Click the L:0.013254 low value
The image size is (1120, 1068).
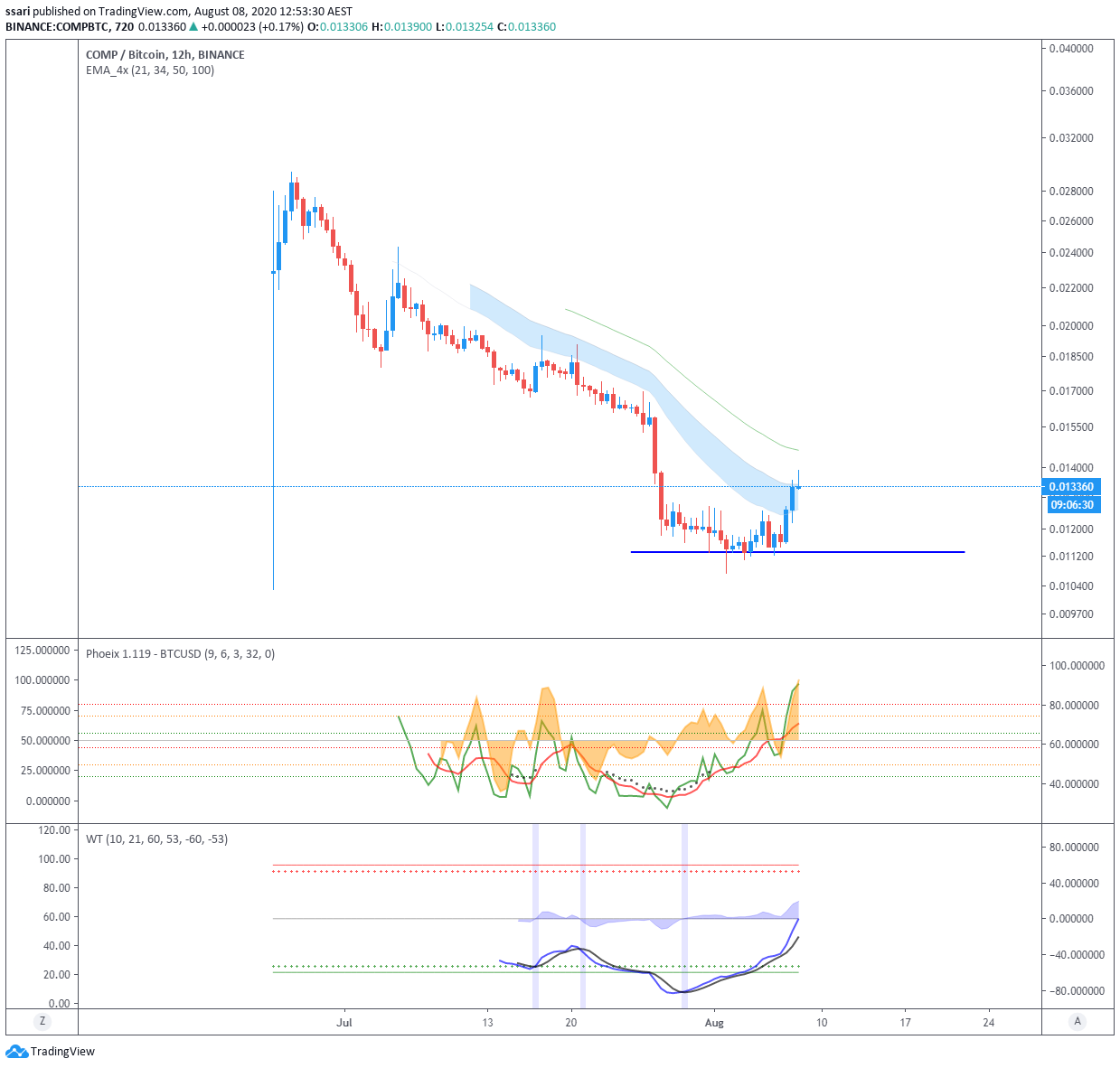pyautogui.click(x=465, y=26)
